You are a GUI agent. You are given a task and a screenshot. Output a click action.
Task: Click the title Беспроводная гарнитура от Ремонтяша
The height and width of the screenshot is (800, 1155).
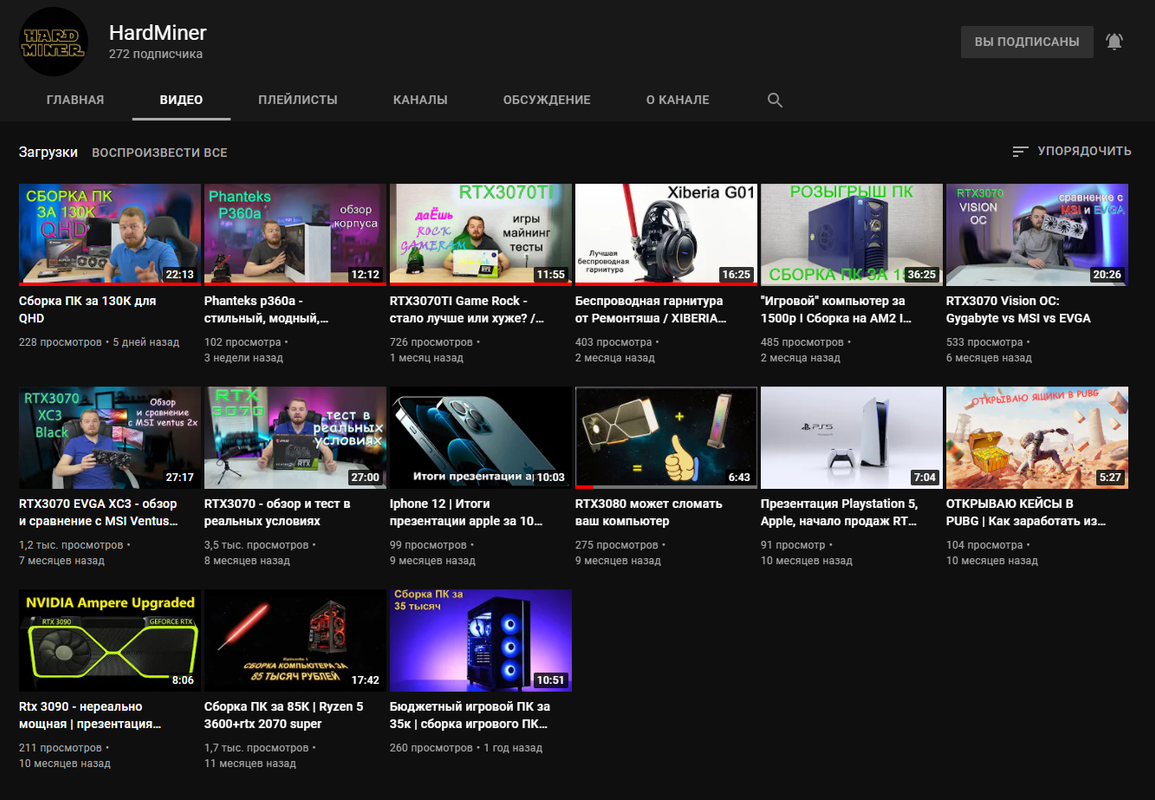651,309
